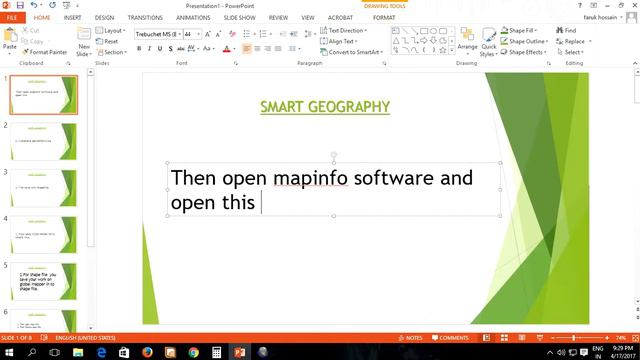Adjust the zoom slider handle
Screen dimensions: 640x360
[x=573, y=338]
